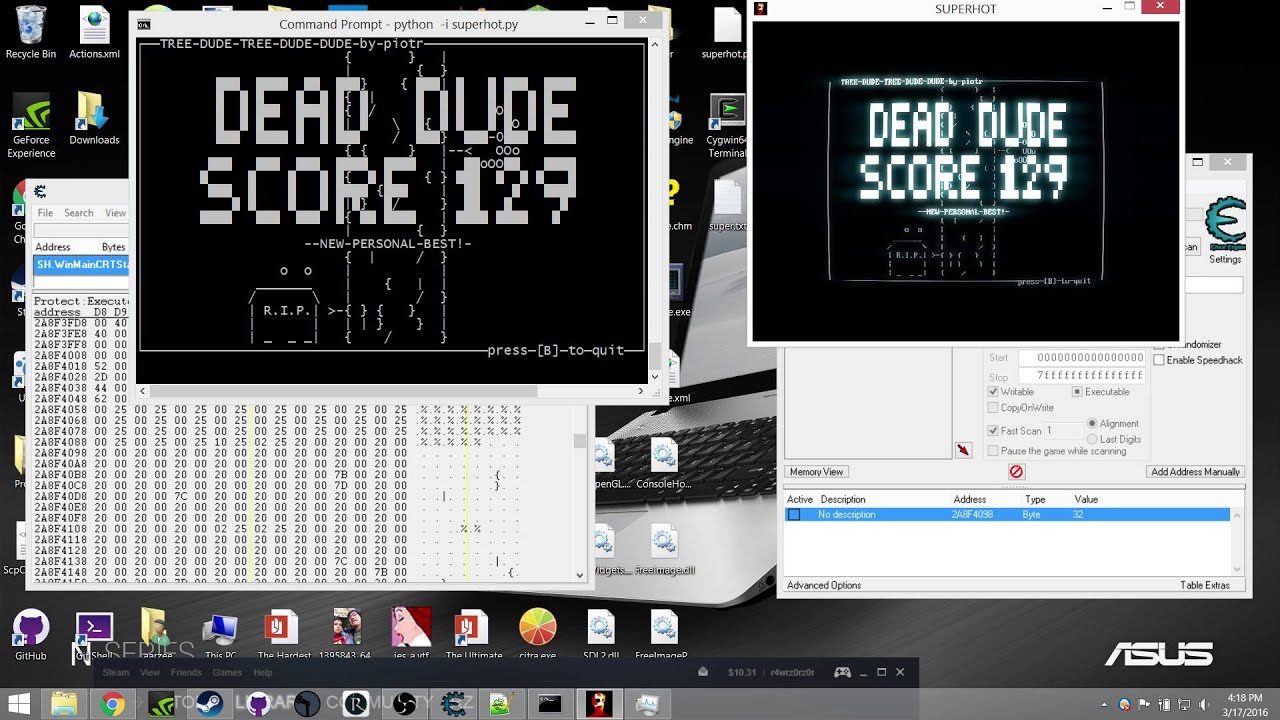Switch to Command Prompt in the taskbar
Image resolution: width=1280 pixels, height=720 pixels.
pos(550,704)
